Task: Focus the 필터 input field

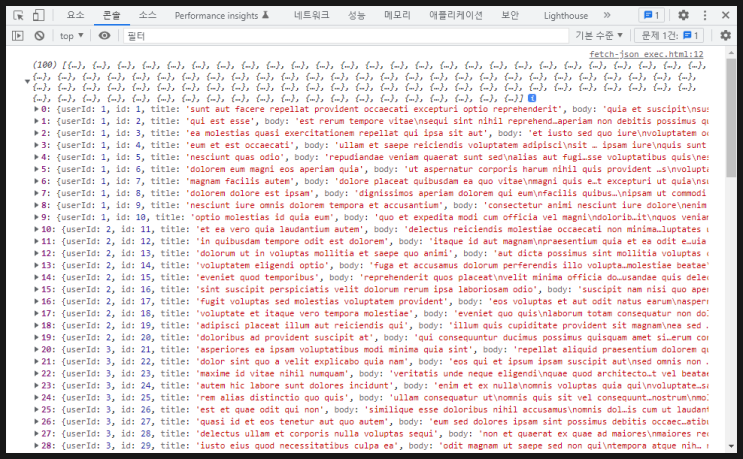Action: click(346, 36)
